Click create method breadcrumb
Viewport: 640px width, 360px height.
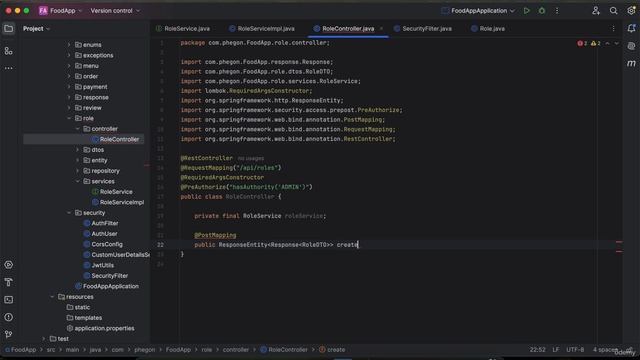(332, 350)
